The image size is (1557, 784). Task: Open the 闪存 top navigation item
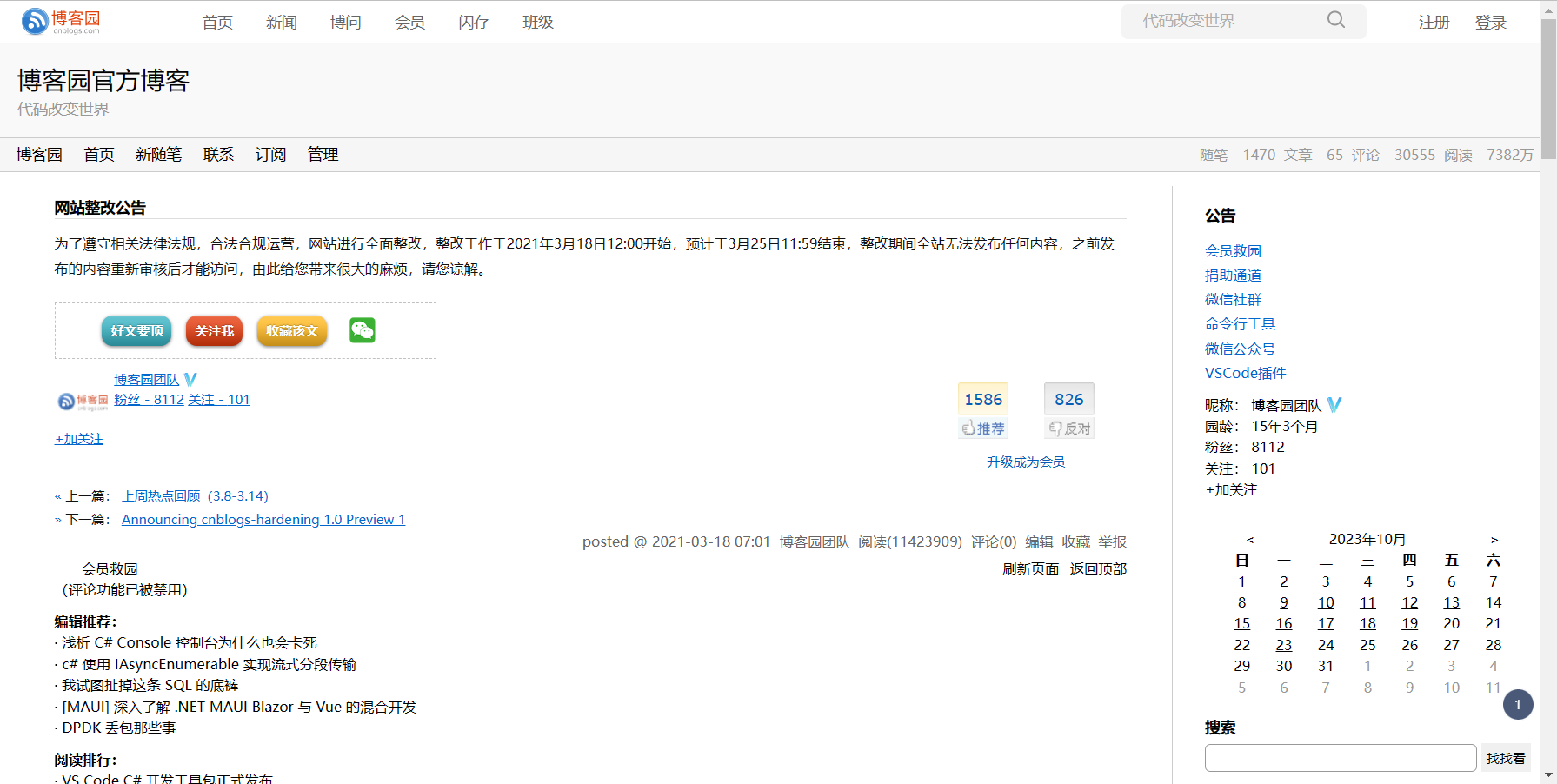[x=474, y=23]
